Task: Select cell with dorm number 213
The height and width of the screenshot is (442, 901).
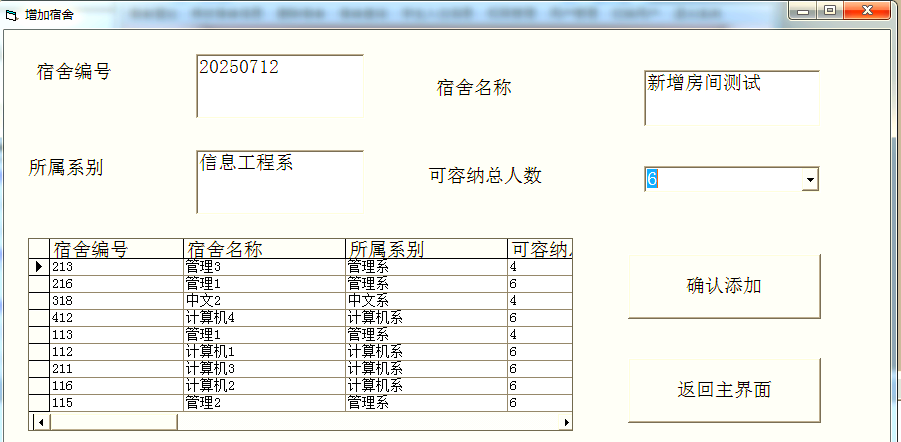Action: (x=117, y=267)
